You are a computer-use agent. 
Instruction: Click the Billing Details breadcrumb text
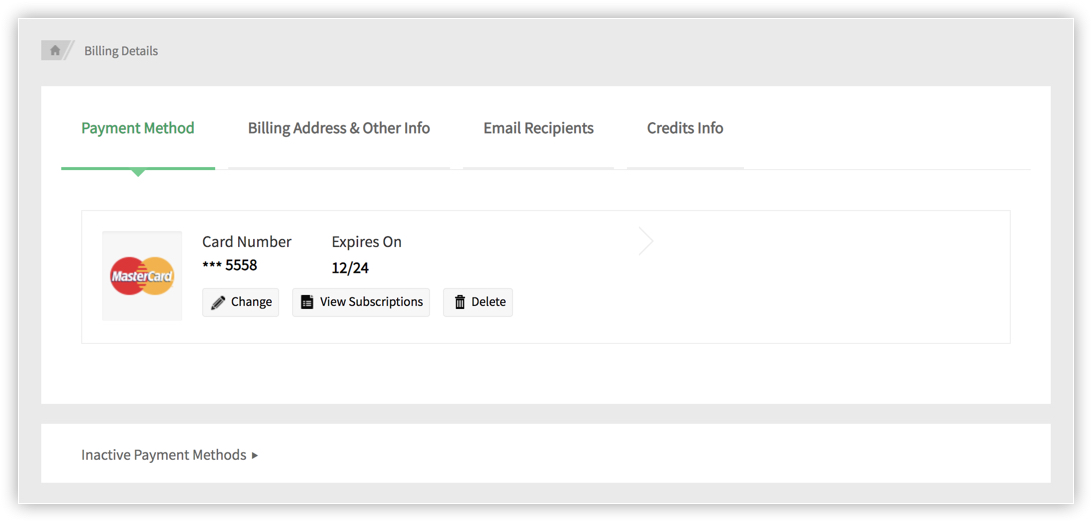121,51
